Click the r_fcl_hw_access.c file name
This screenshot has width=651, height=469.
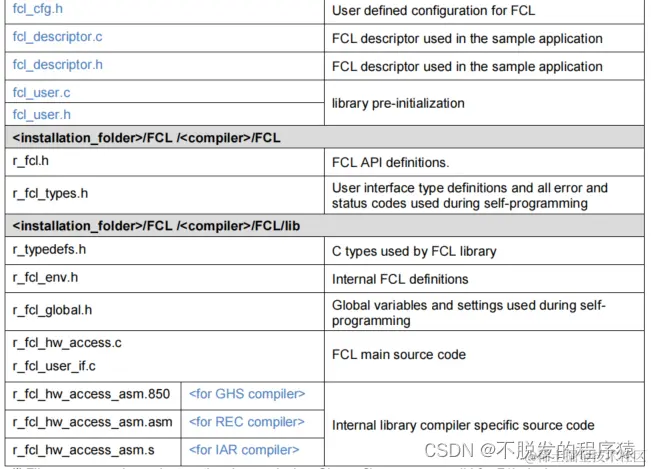point(67,343)
